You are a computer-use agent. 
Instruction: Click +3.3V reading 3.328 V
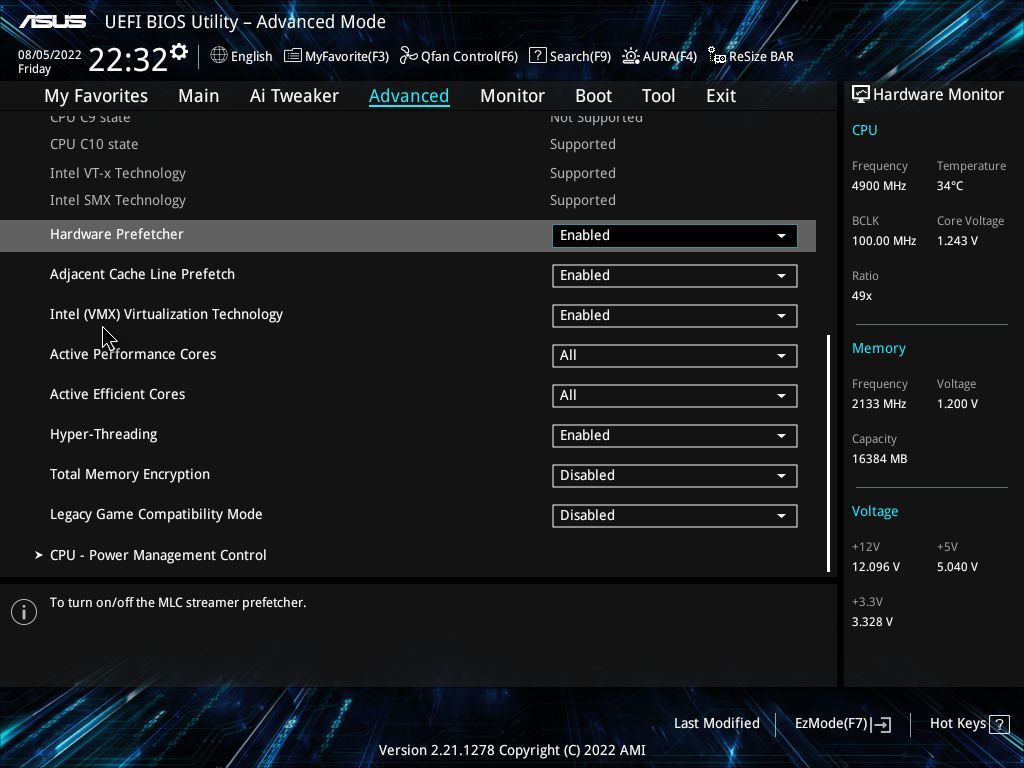pos(872,622)
